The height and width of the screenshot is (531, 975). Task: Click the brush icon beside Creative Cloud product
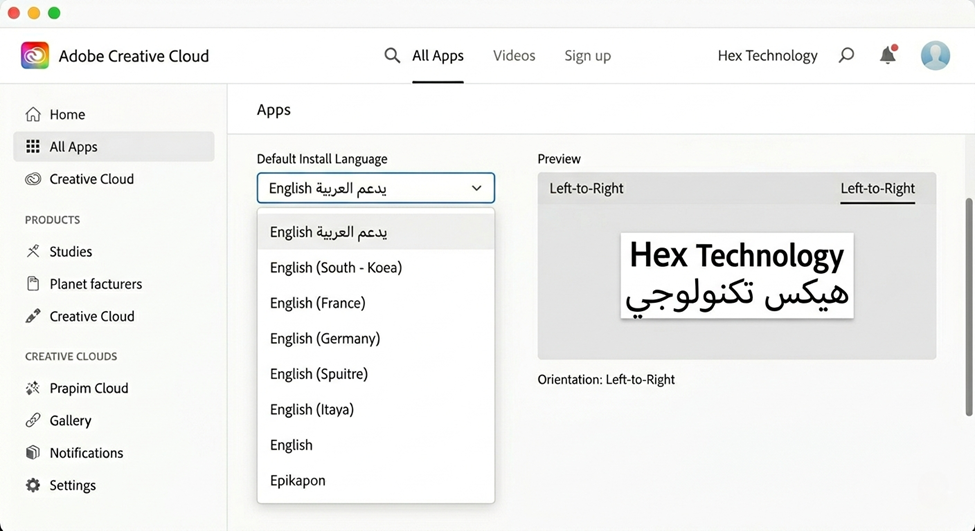click(x=33, y=316)
